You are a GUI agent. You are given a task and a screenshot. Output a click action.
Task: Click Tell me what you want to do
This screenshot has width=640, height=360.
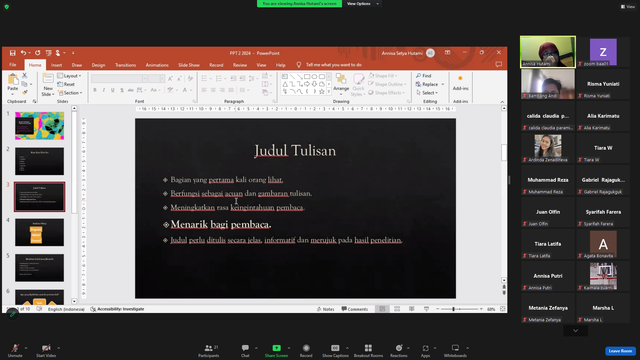pos(333,65)
